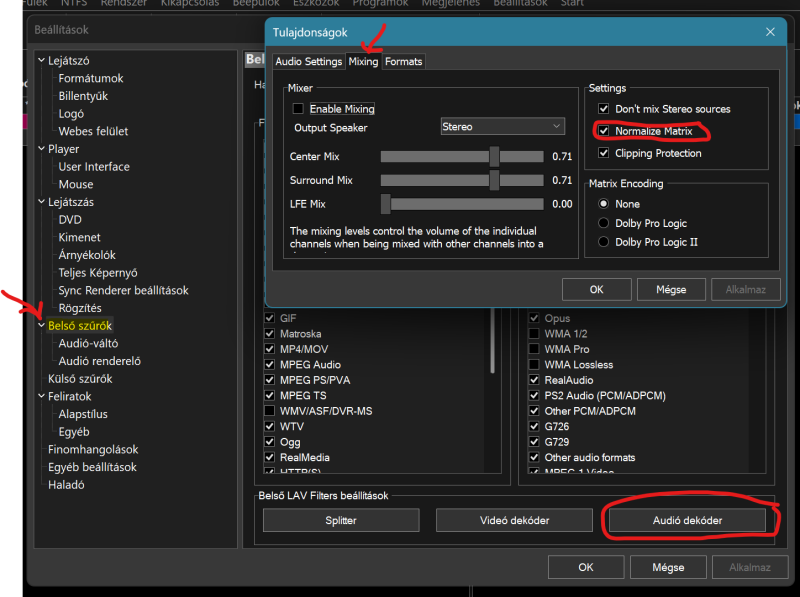
Task: Select Mouse tree item
Action: pyautogui.click(x=76, y=184)
